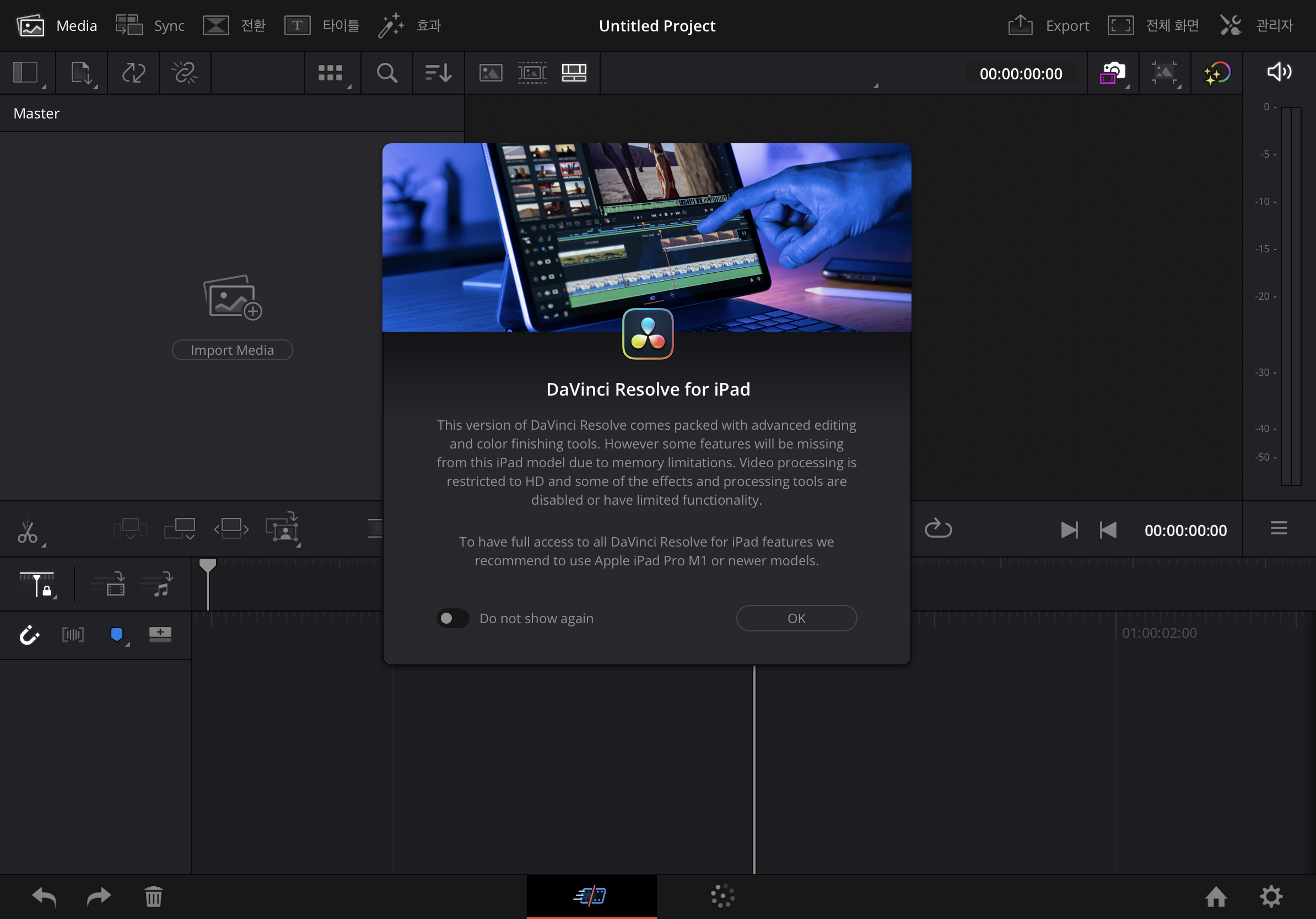Click the import media file icon

point(81,73)
